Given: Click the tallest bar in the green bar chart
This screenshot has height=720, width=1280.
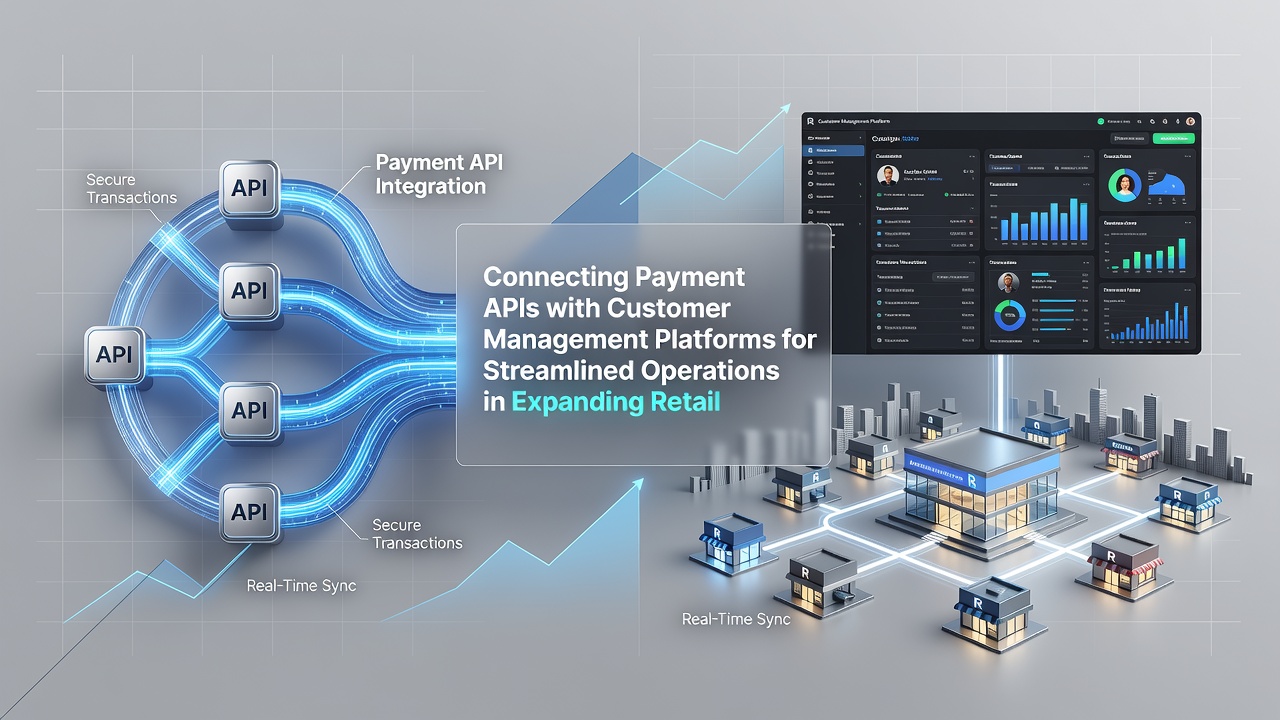Looking at the screenshot, I should point(1182,254).
